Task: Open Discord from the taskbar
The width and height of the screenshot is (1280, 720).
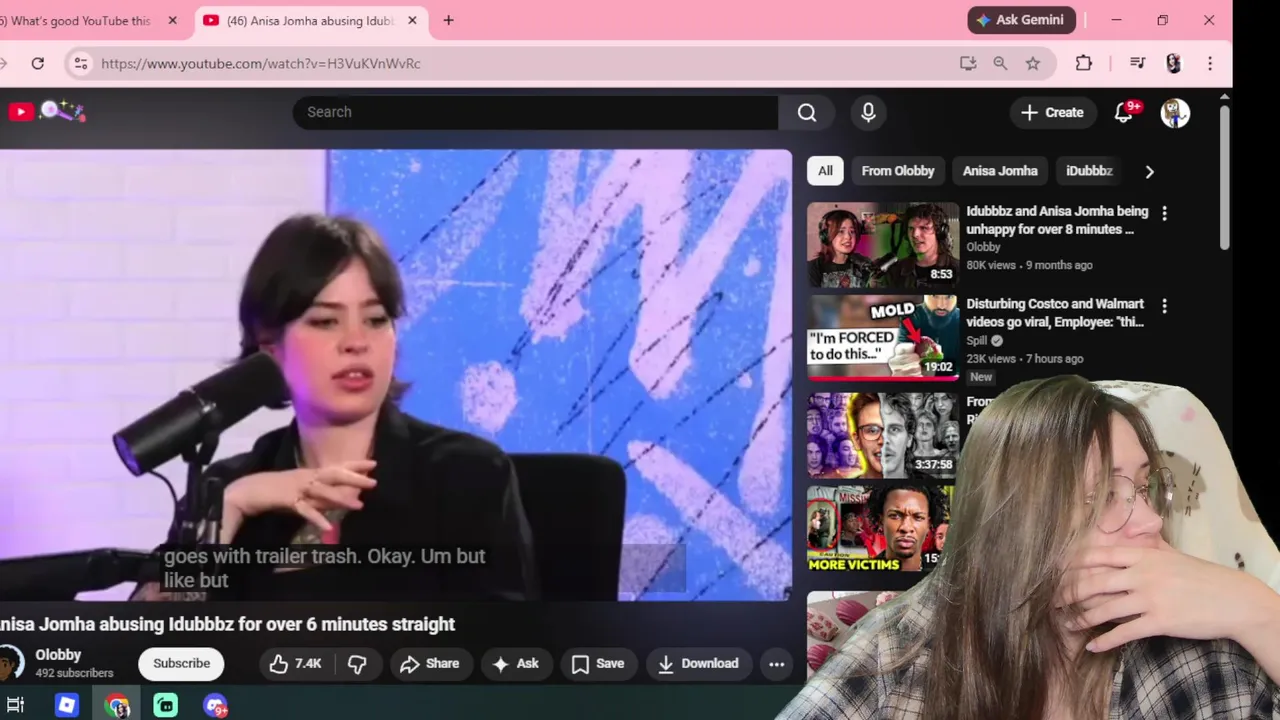Action: click(215, 706)
